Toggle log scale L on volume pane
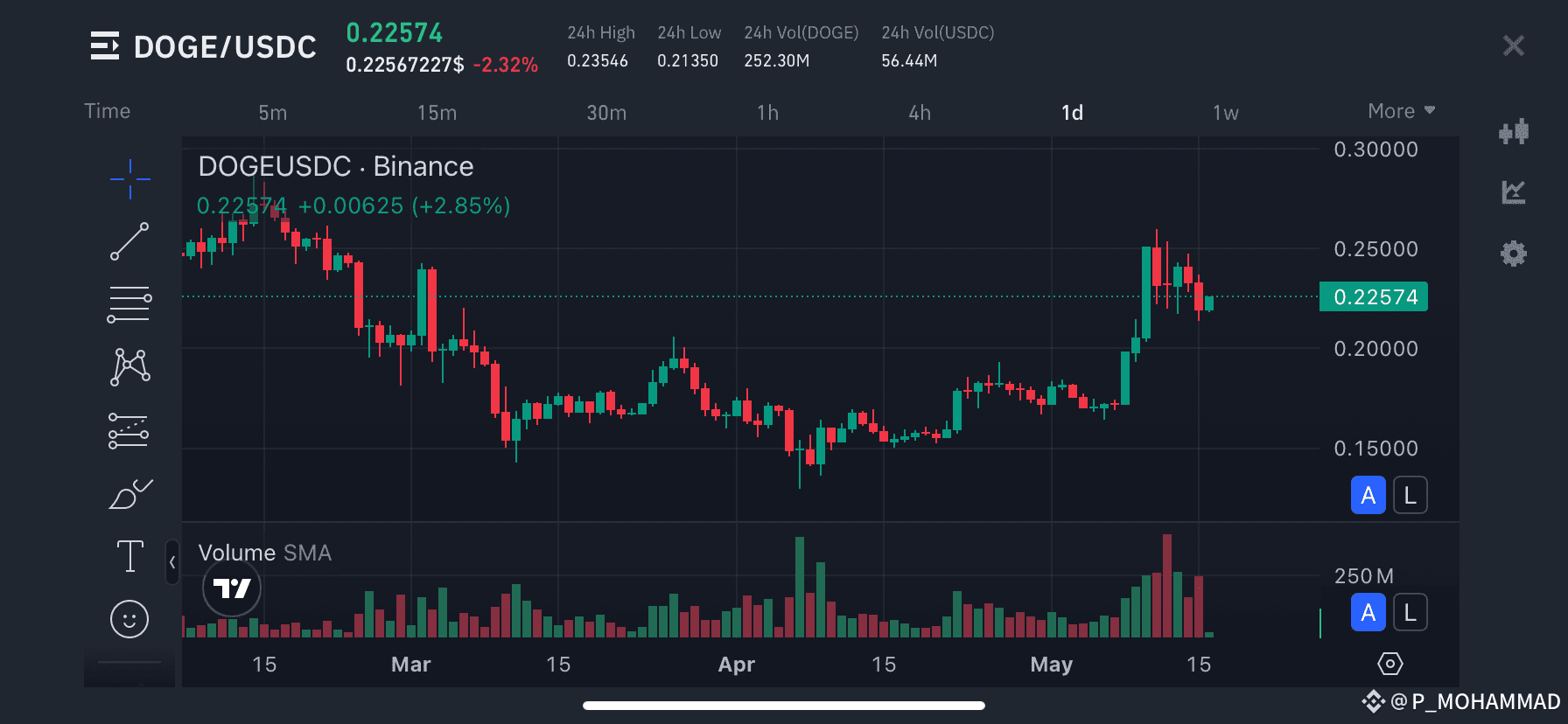 pos(1410,612)
